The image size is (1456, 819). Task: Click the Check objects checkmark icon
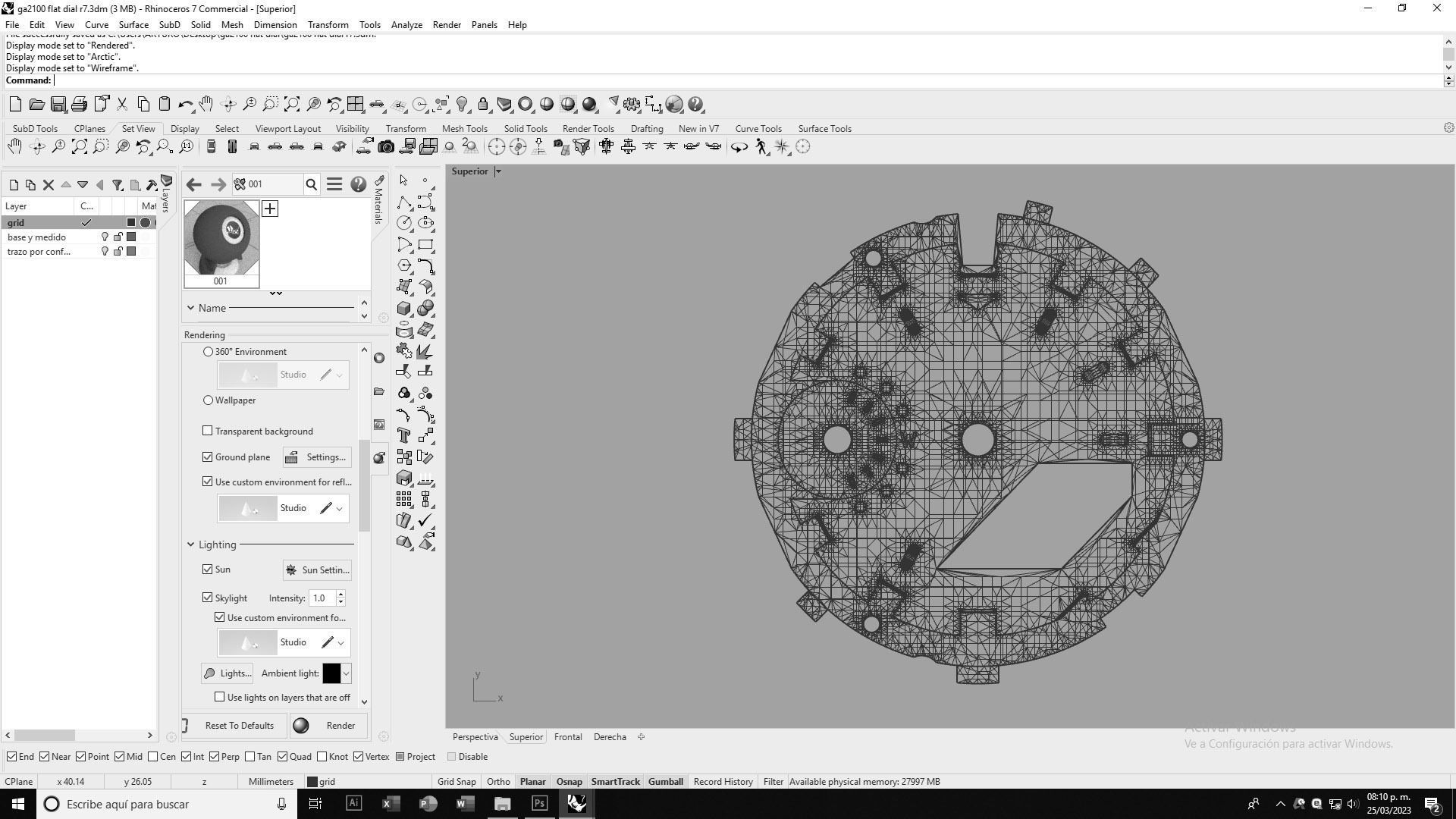tap(425, 520)
